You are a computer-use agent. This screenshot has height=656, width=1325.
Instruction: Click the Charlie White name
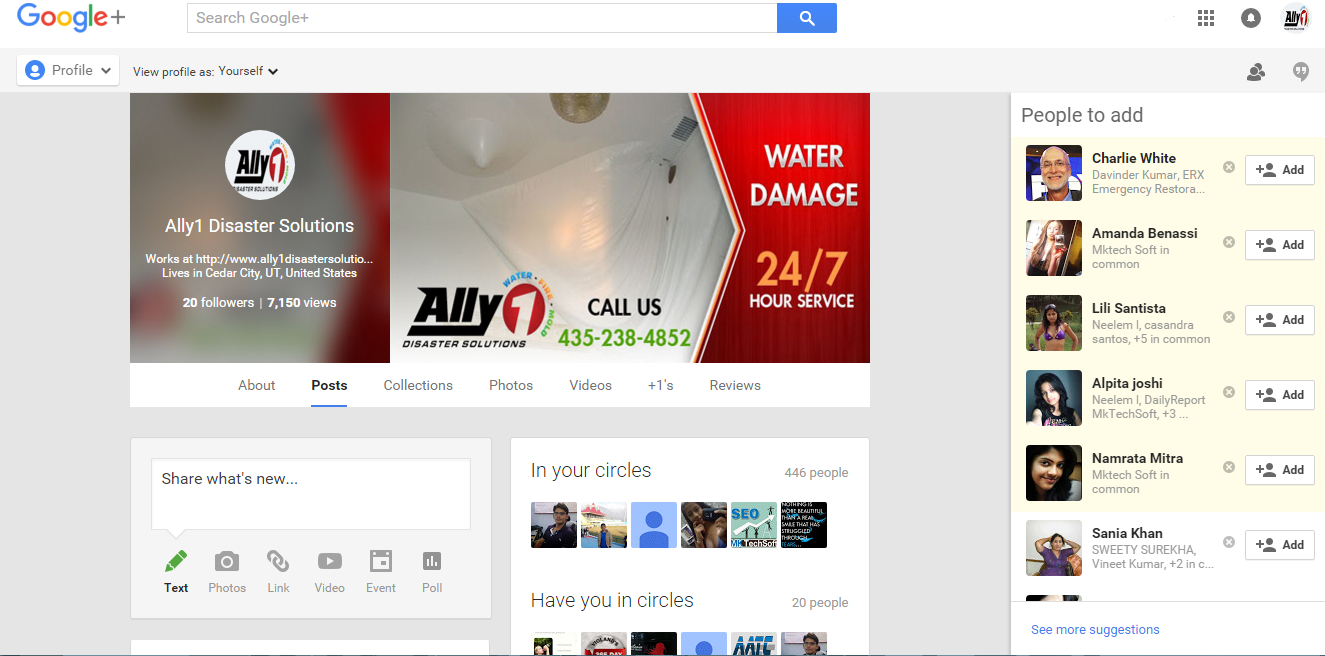tap(1134, 158)
